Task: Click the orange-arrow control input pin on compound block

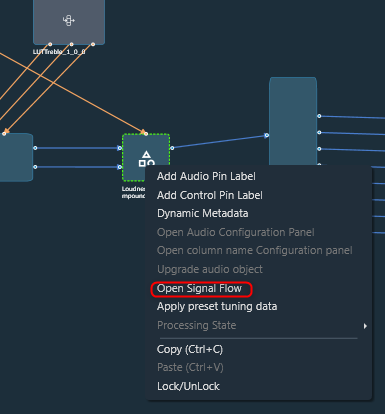Action: 146,134
